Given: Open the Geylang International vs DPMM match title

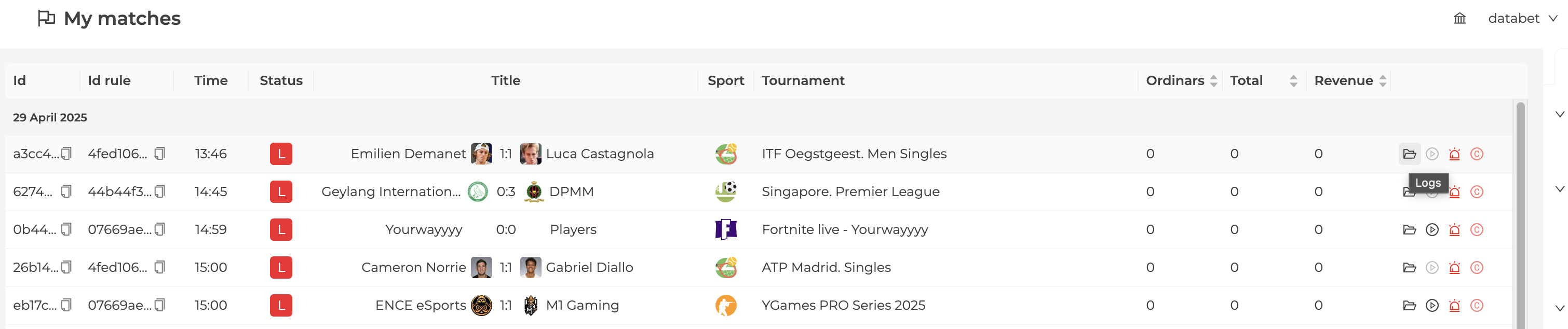Looking at the screenshot, I should 457,192.
